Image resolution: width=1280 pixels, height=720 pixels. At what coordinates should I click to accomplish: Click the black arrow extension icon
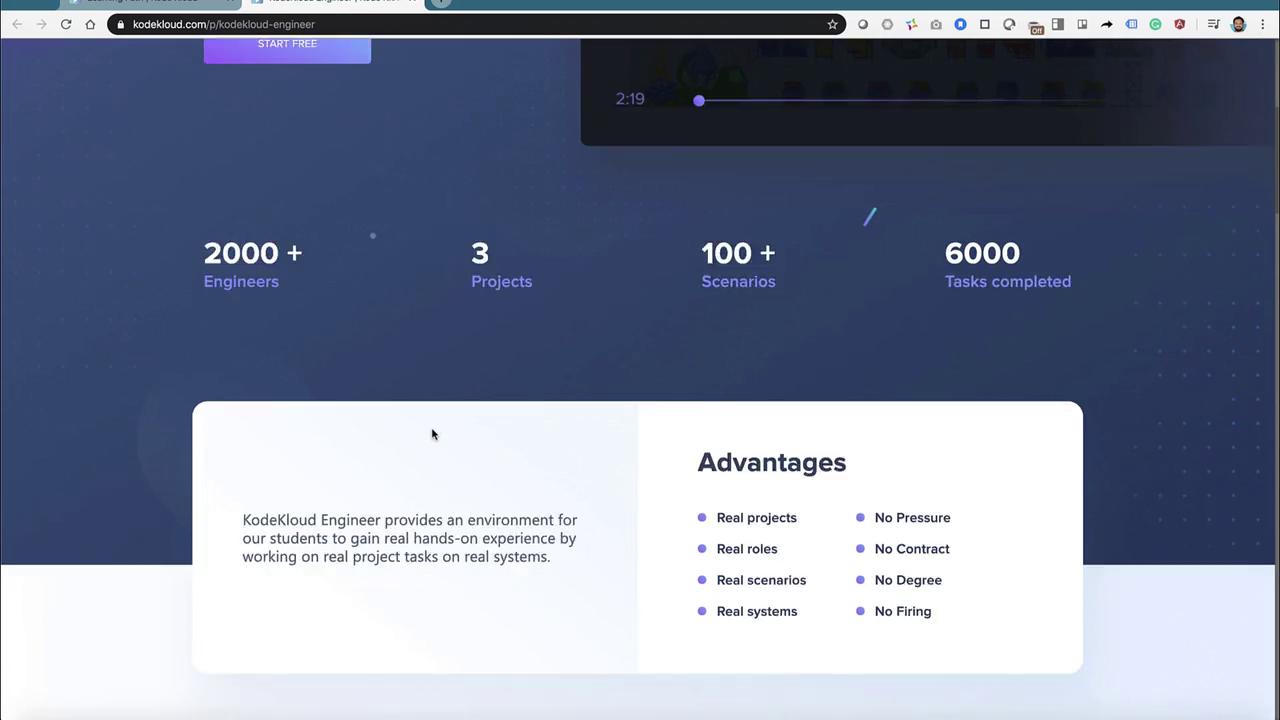pos(1107,24)
